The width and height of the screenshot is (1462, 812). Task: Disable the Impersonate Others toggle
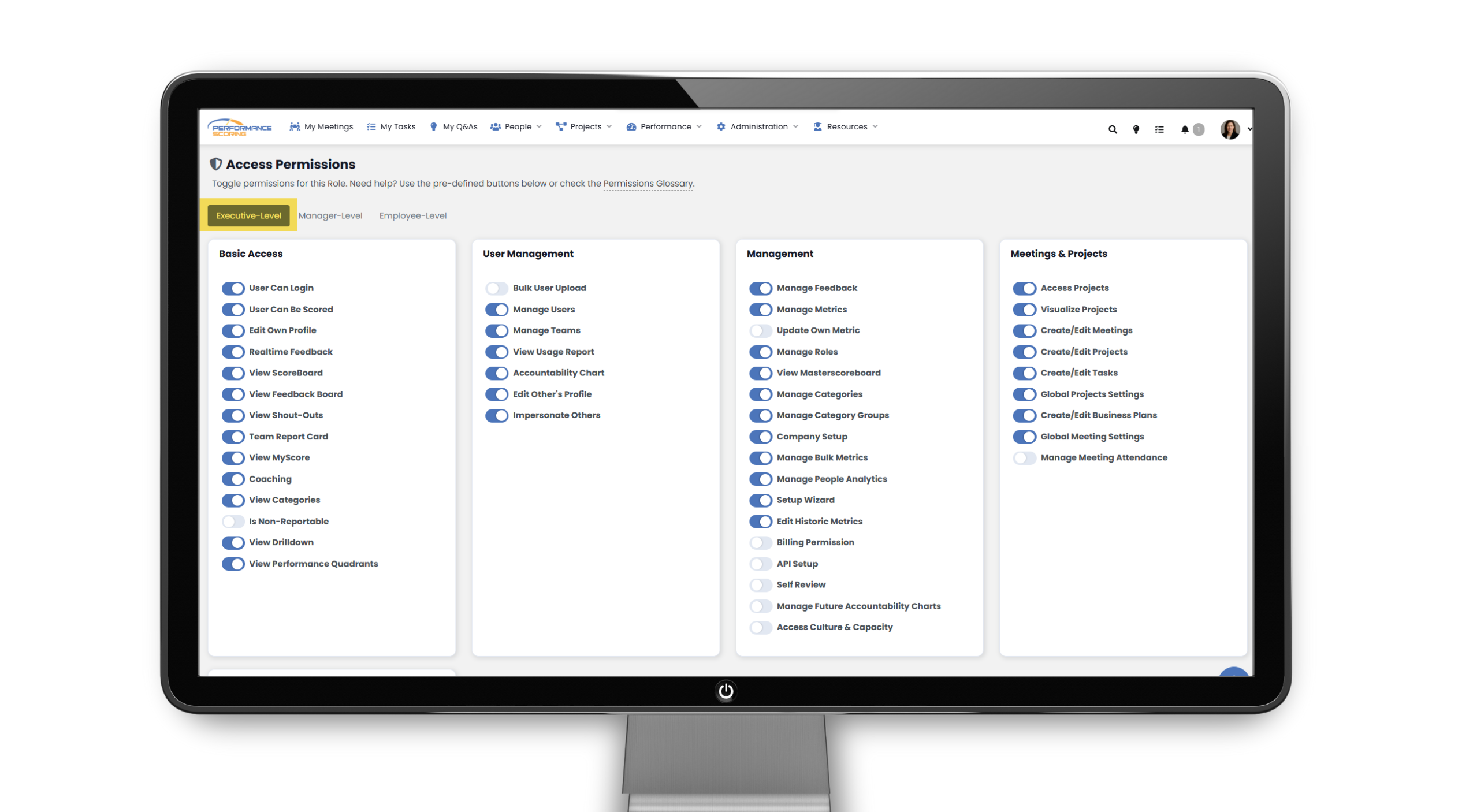click(496, 415)
